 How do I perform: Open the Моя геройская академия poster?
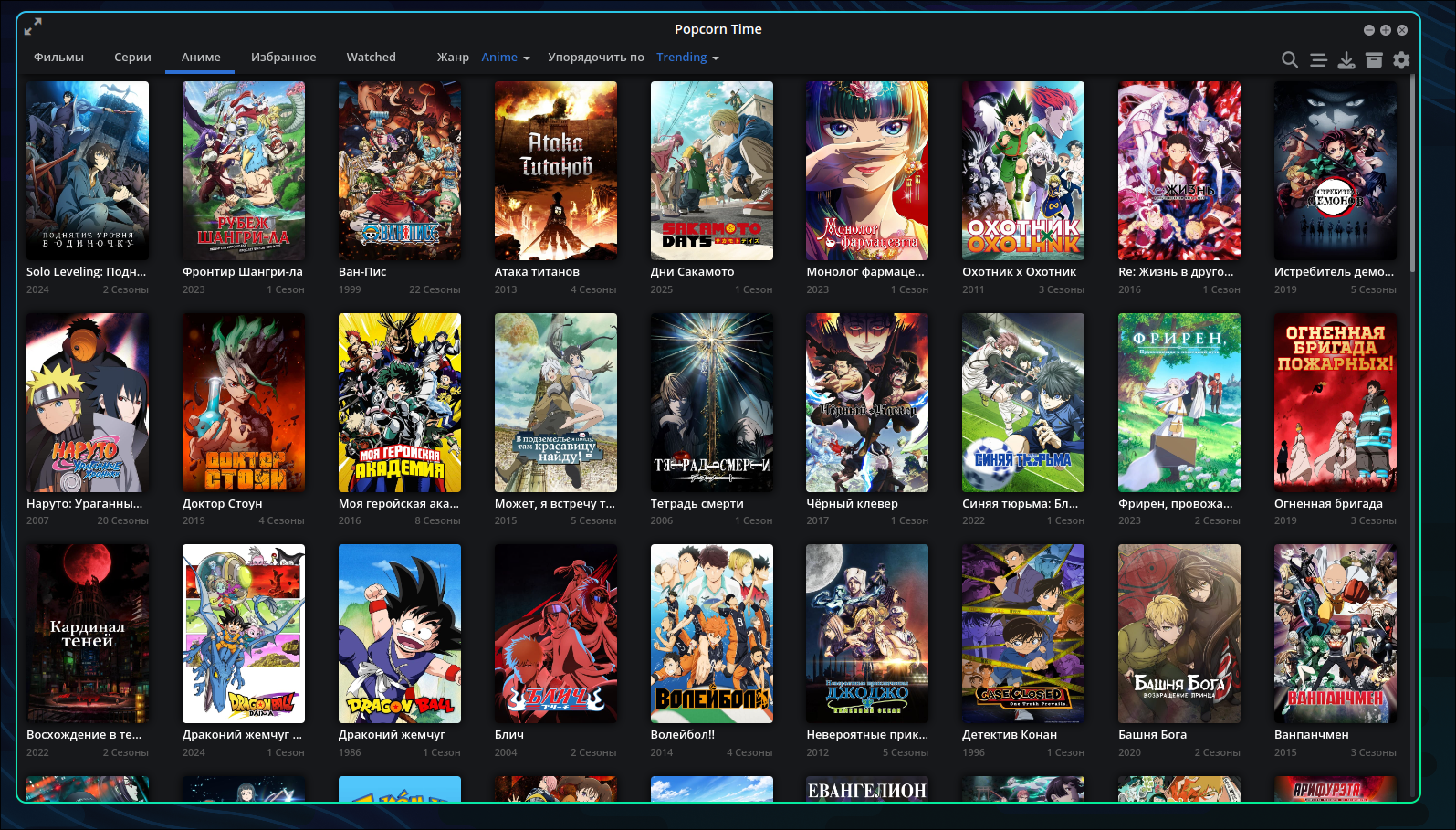tap(400, 403)
